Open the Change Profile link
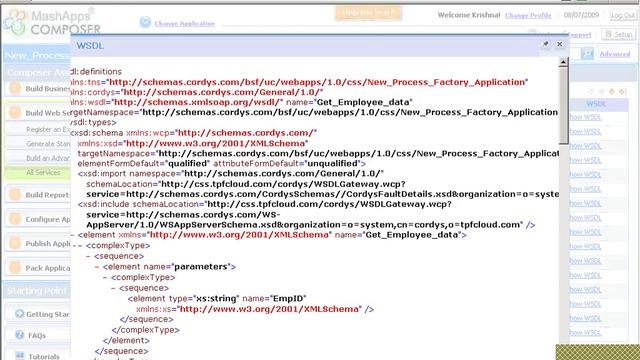The image size is (640, 360). click(528, 15)
